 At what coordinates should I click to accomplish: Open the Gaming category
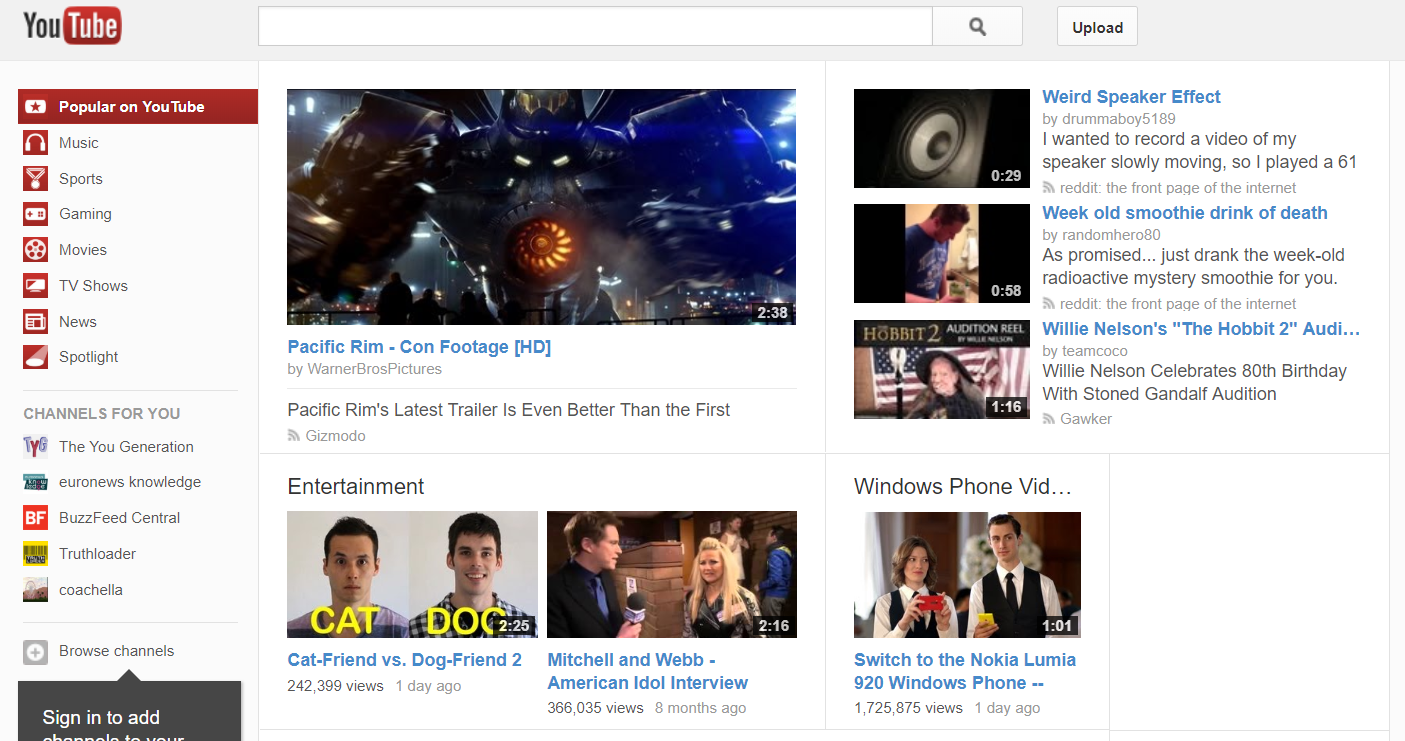[85, 214]
